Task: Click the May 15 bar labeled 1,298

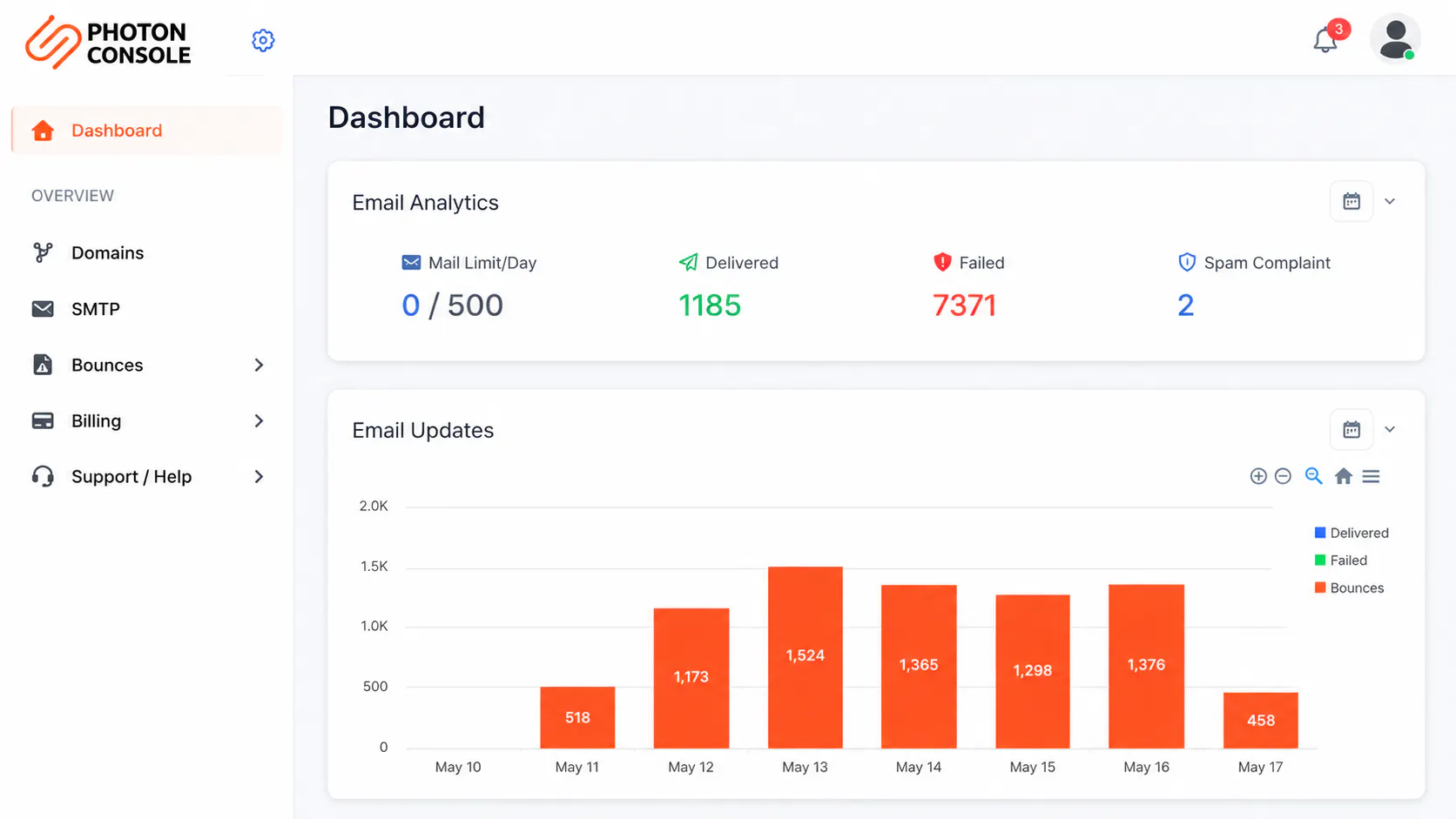Action: pyautogui.click(x=1033, y=671)
